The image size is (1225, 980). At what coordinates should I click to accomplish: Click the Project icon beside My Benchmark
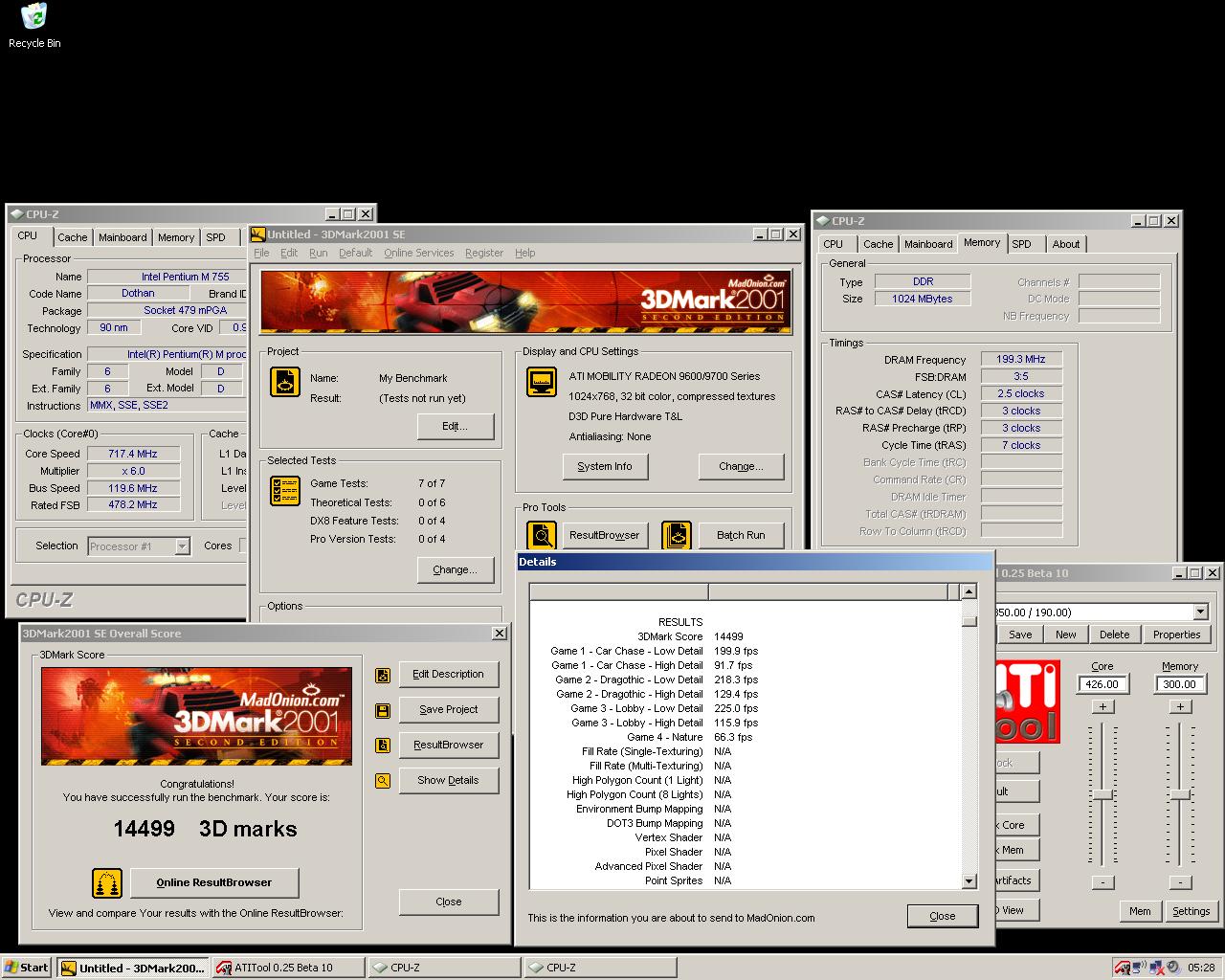click(x=285, y=382)
